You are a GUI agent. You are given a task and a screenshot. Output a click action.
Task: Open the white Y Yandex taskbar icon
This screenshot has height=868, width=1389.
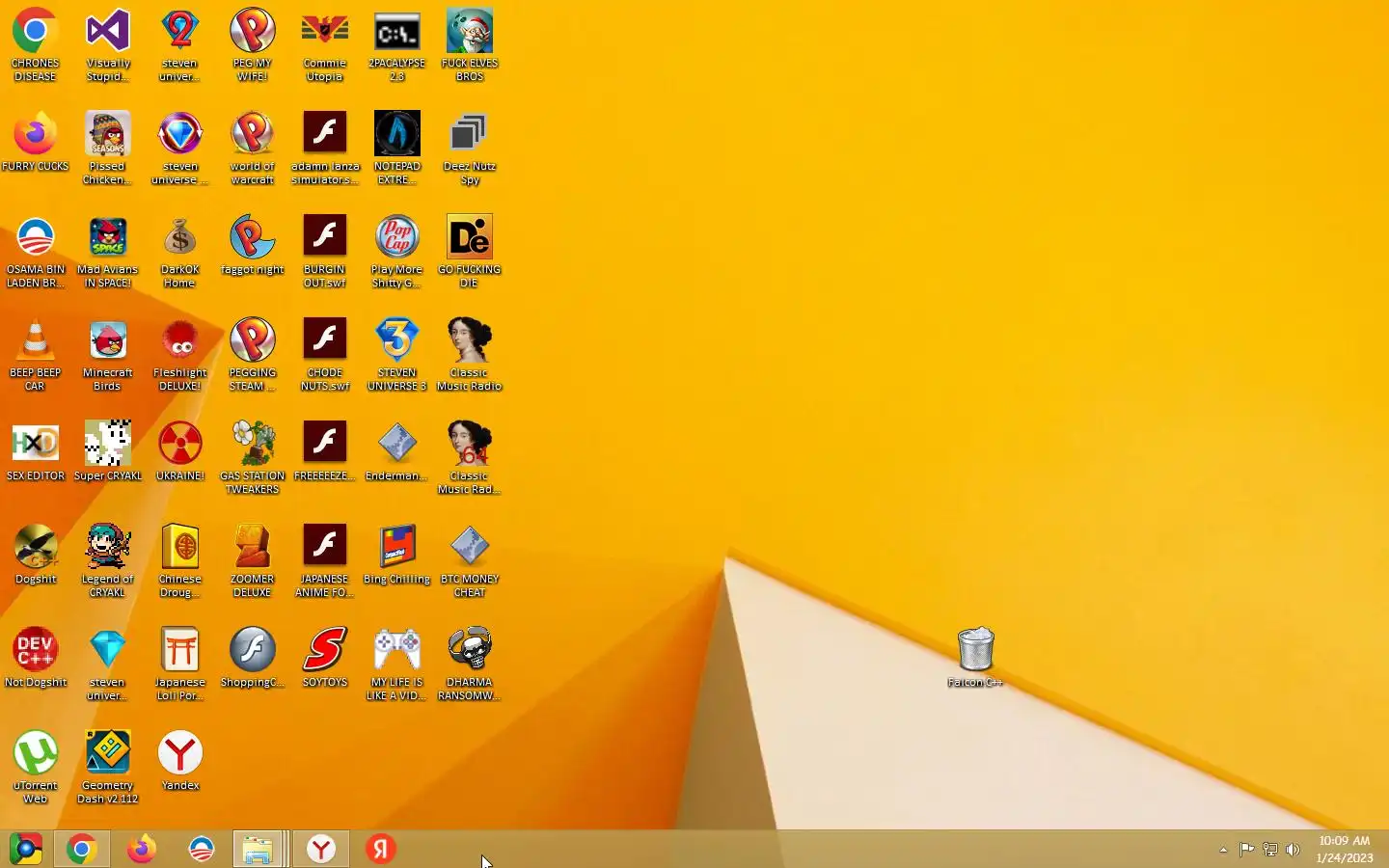[321, 849]
